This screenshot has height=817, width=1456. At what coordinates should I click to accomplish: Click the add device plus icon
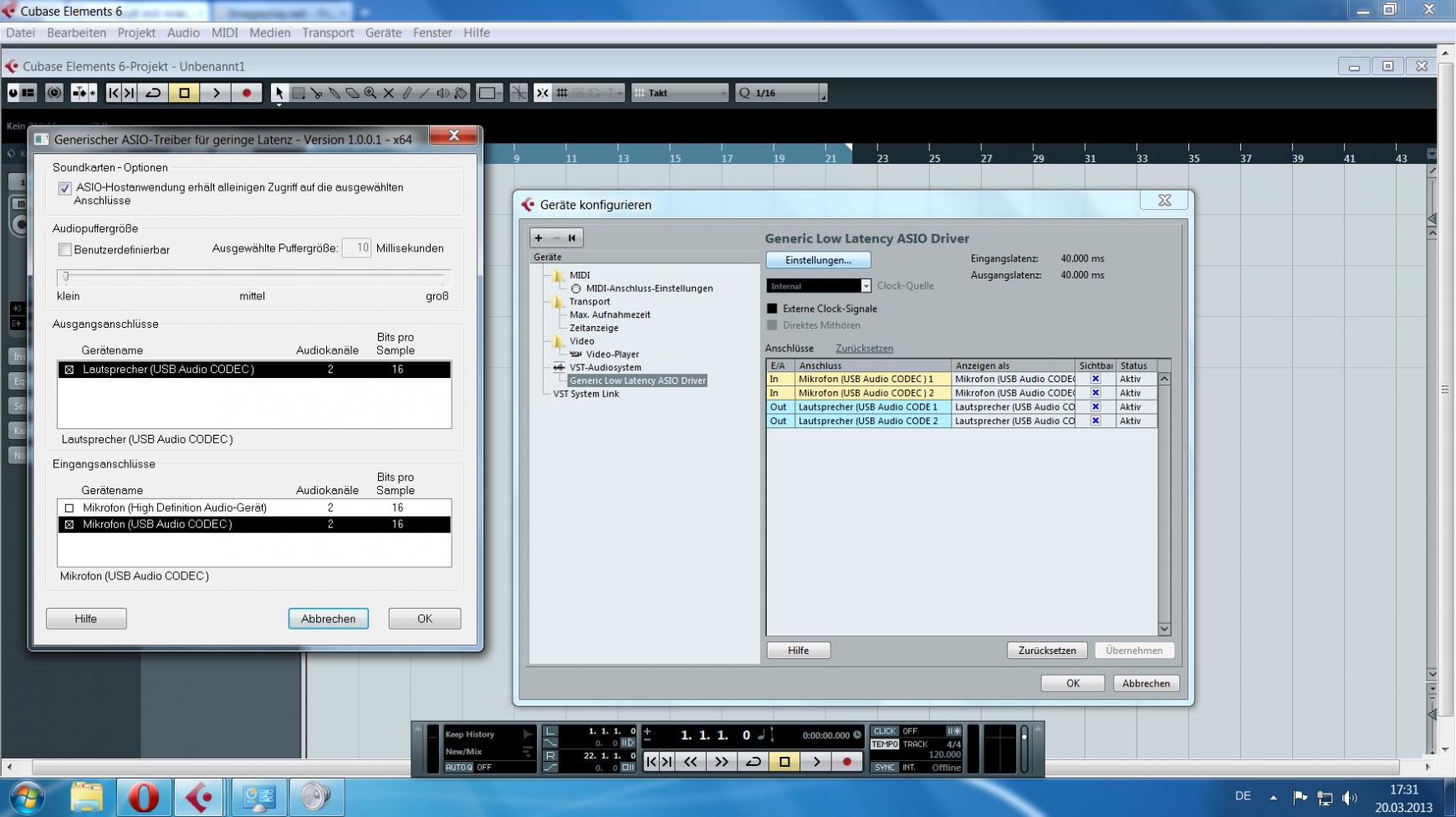(x=539, y=238)
